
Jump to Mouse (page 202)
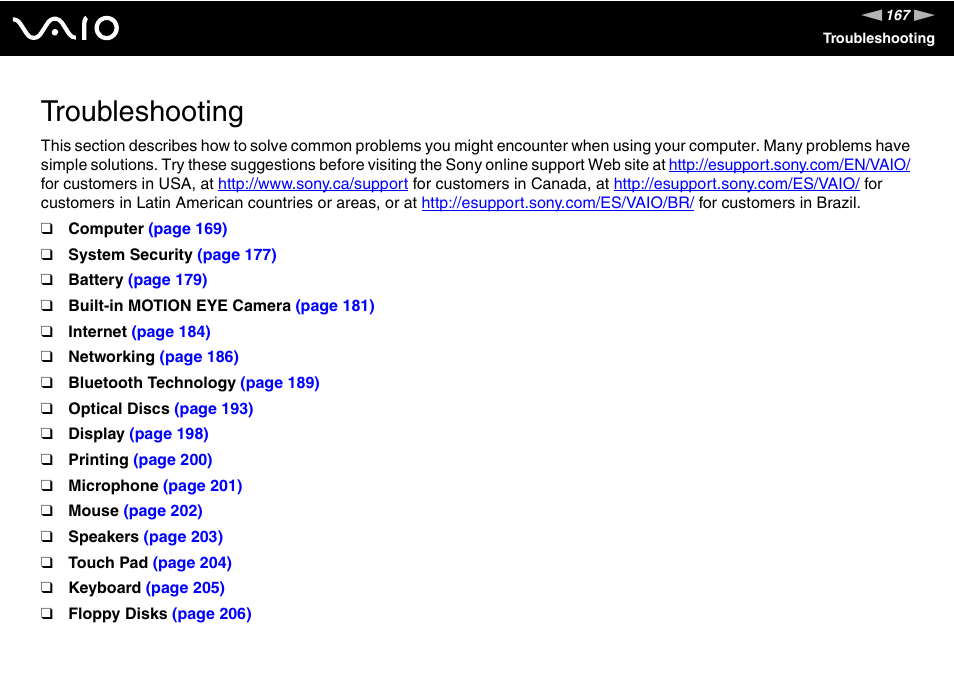(x=163, y=511)
